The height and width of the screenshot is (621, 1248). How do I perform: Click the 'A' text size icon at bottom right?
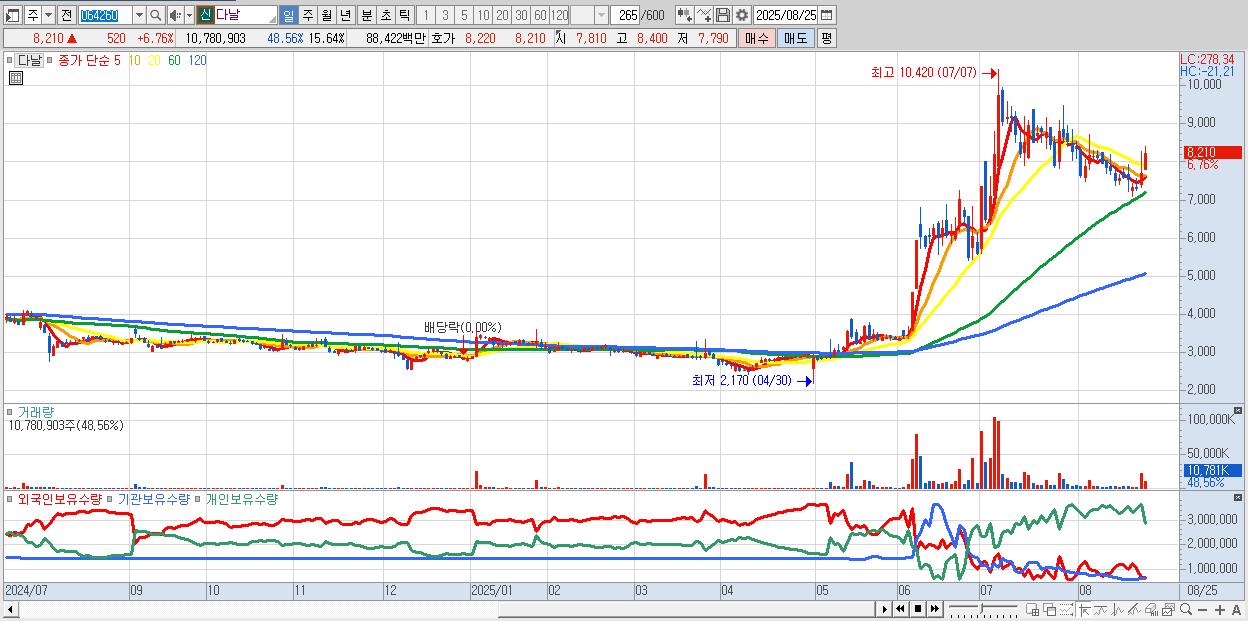pos(1237,609)
